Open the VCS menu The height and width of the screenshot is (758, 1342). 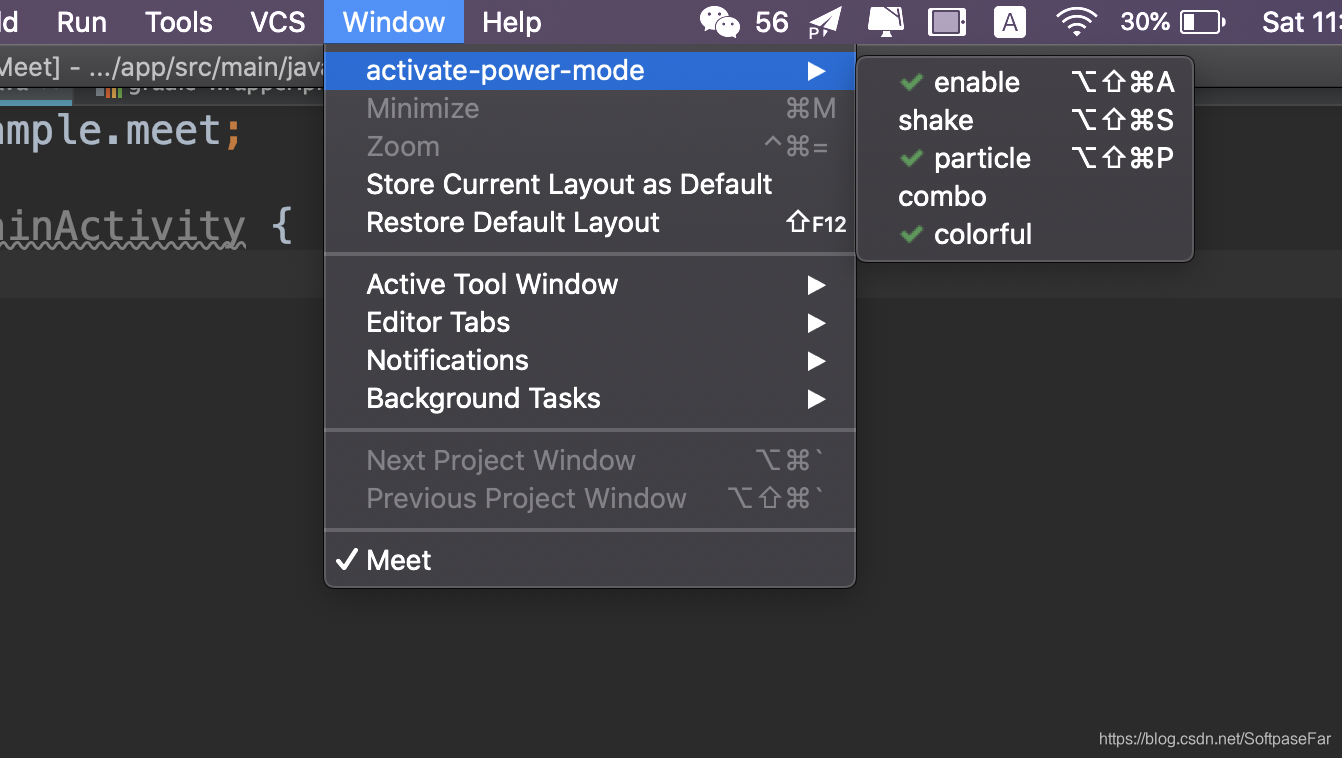278,22
